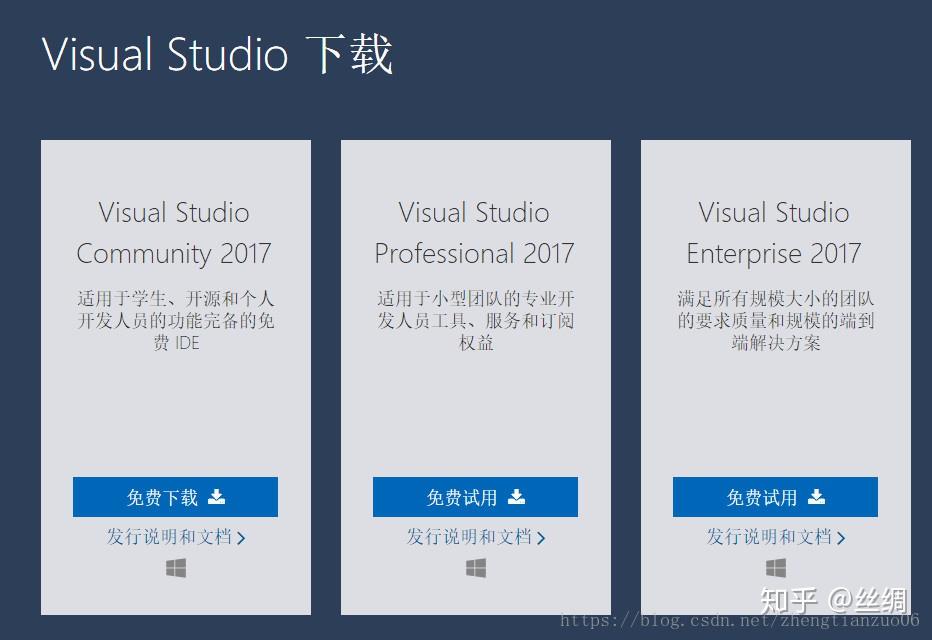The image size is (932, 640).
Task: Select the Windows logo under Visual Studio Professional 2017
Action: [476, 567]
